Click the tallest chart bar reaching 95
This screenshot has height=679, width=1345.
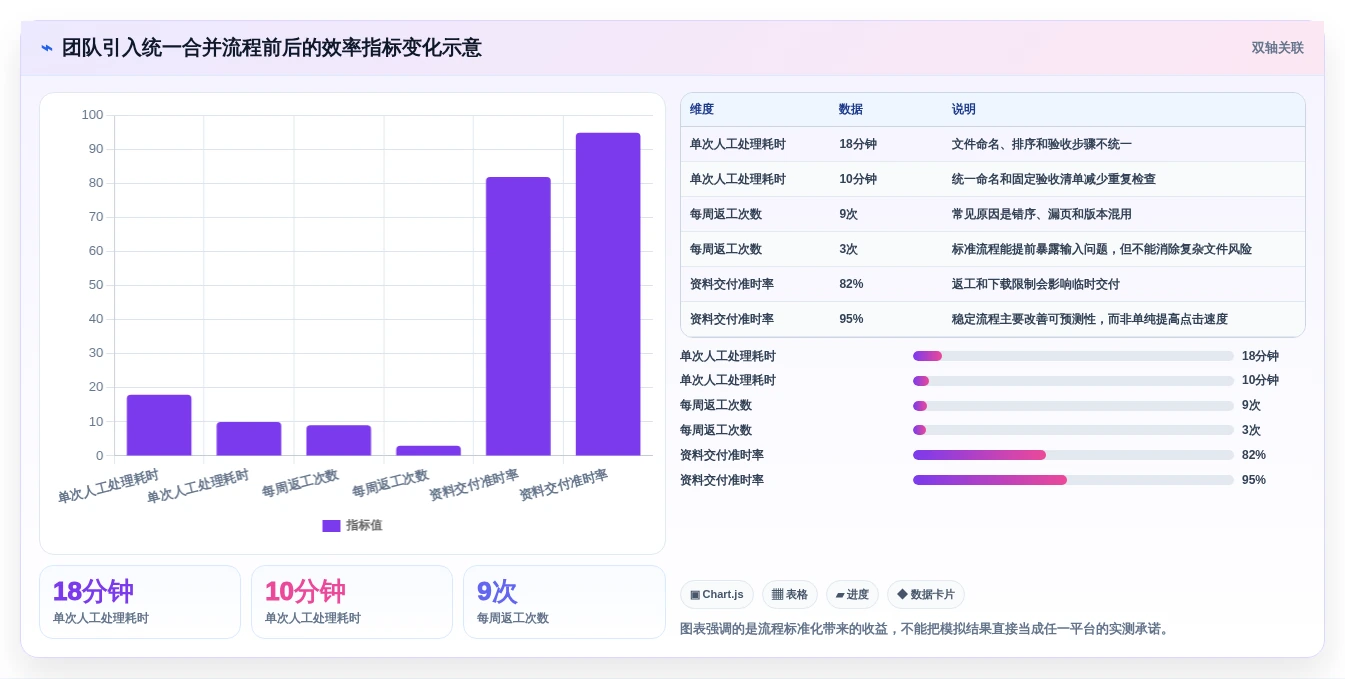tap(608, 295)
